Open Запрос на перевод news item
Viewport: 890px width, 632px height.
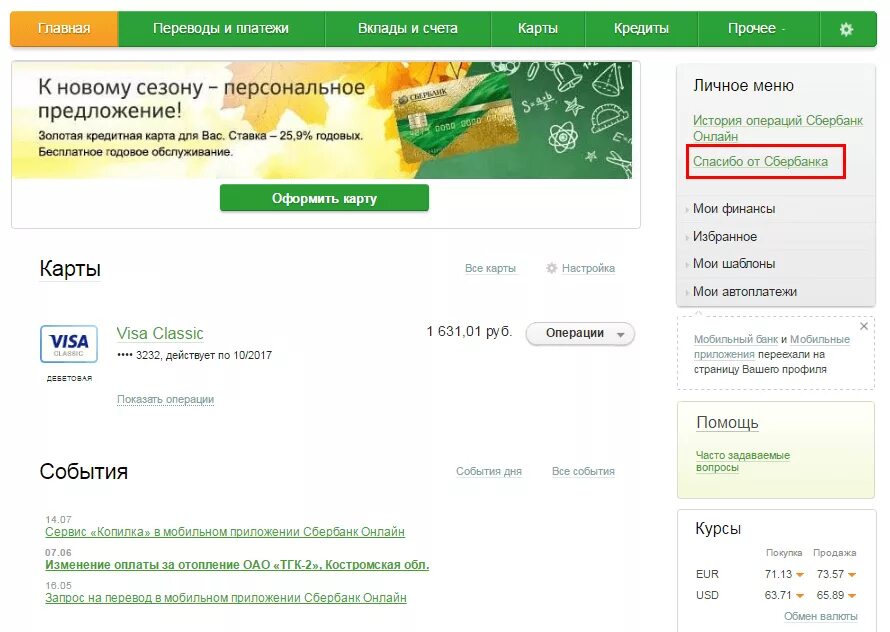(x=226, y=598)
